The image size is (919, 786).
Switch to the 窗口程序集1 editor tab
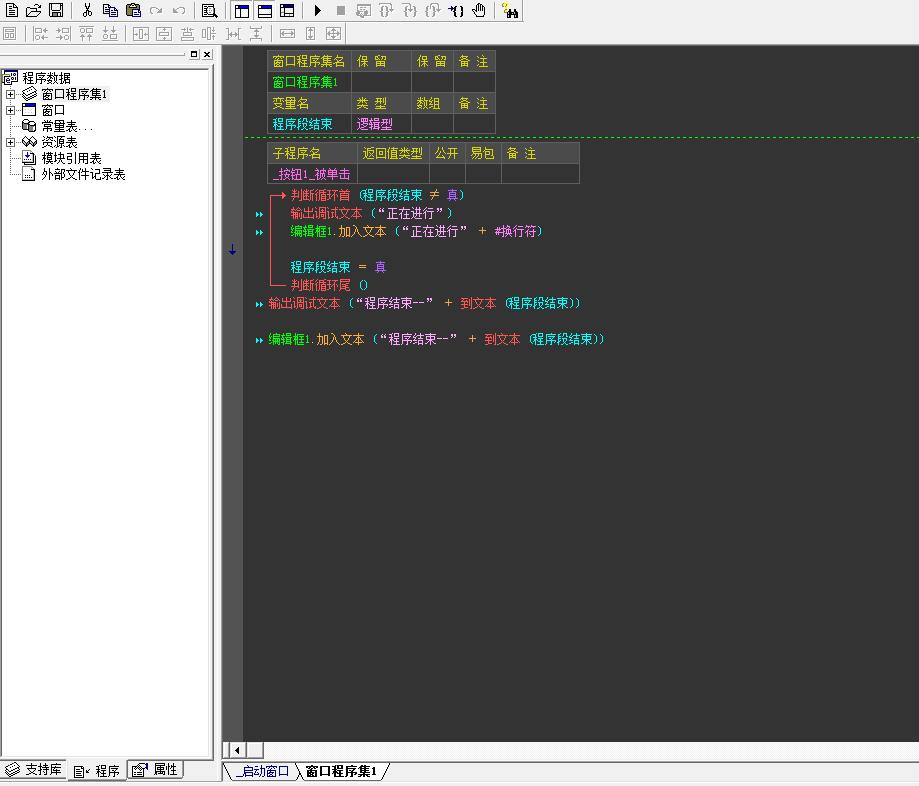pos(341,771)
